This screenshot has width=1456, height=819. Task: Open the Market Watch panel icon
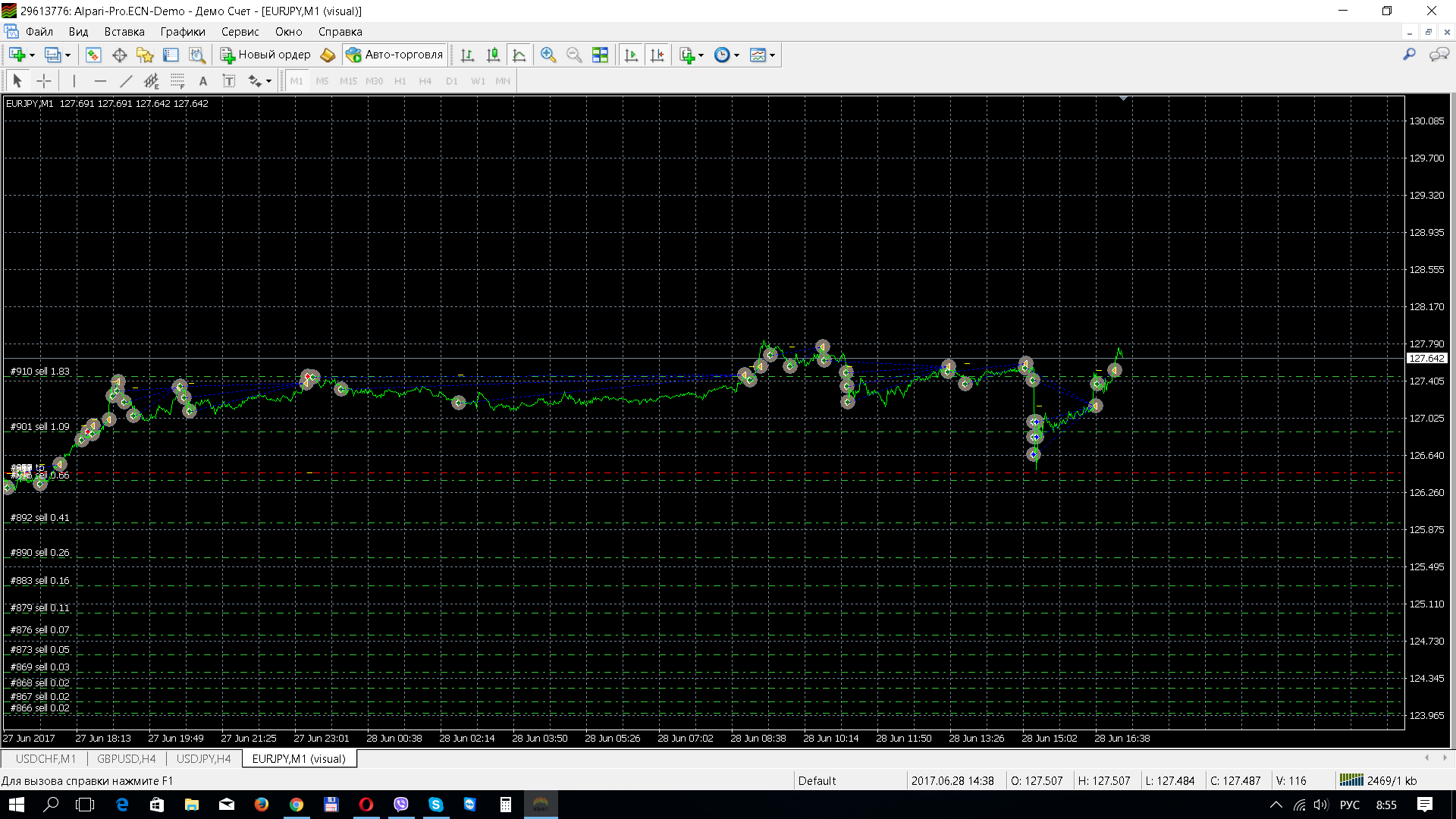[93, 55]
